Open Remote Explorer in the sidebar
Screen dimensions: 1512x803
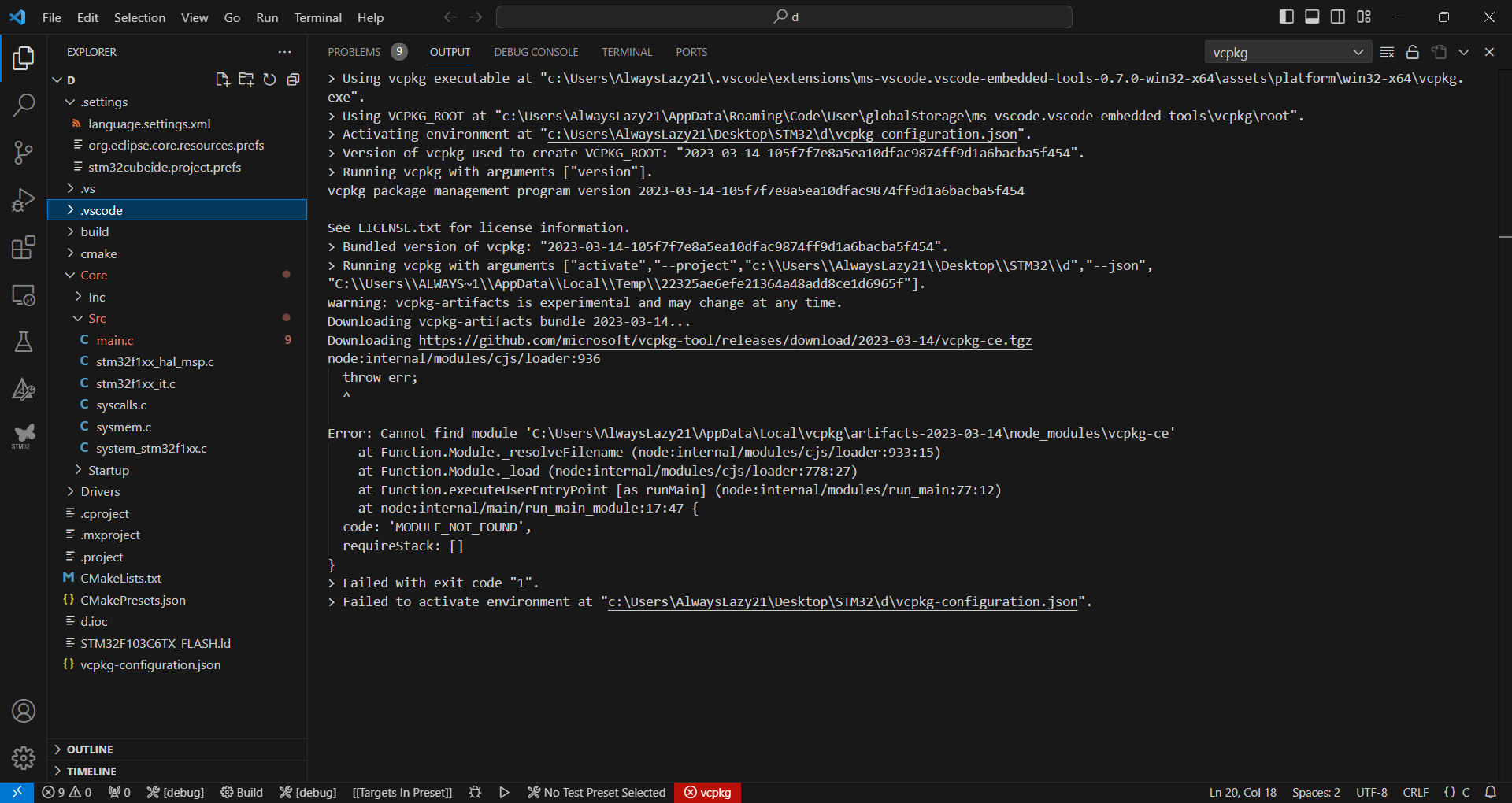pos(24,295)
